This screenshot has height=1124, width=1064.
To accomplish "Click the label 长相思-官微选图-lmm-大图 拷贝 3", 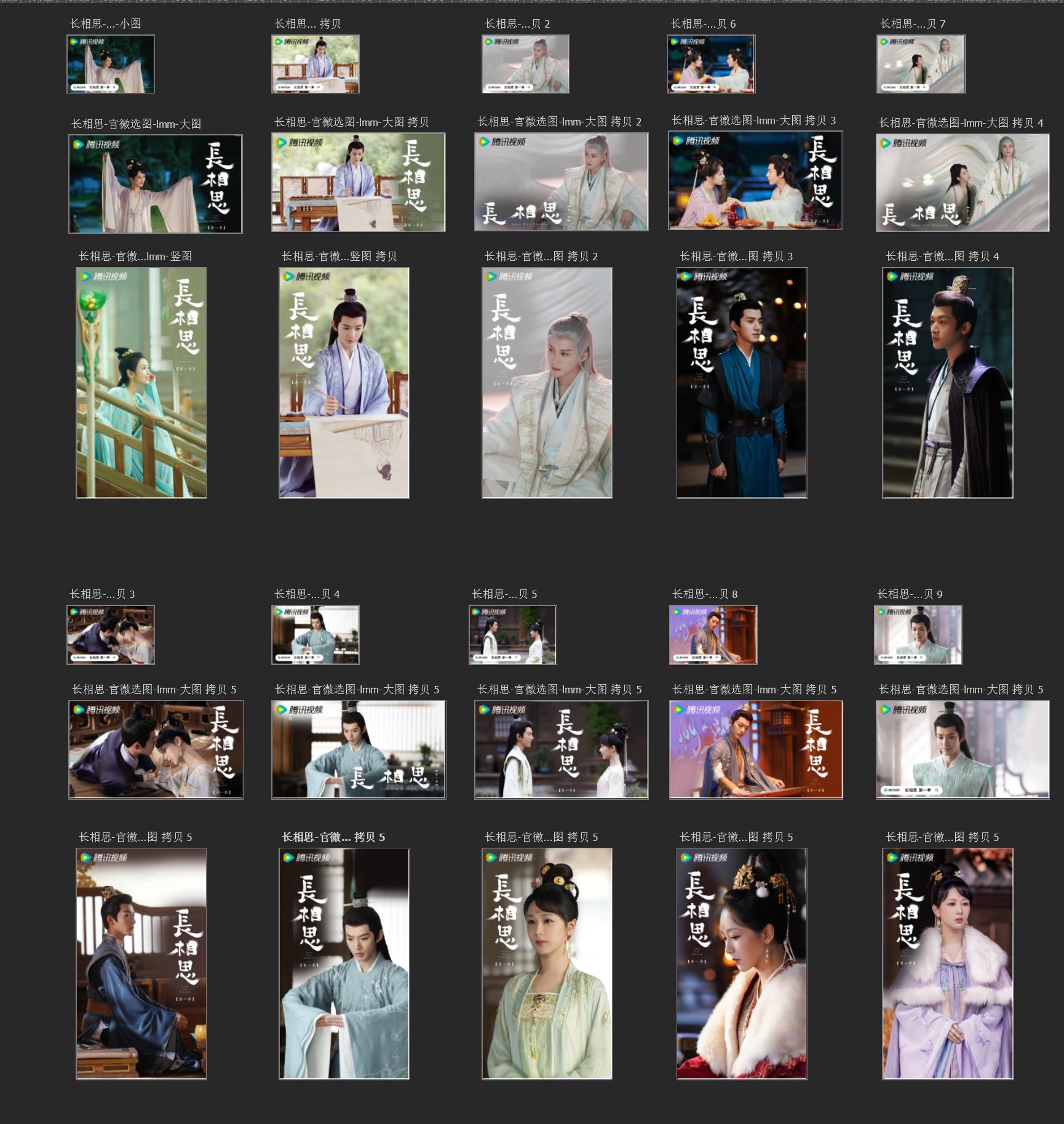I will [753, 120].
